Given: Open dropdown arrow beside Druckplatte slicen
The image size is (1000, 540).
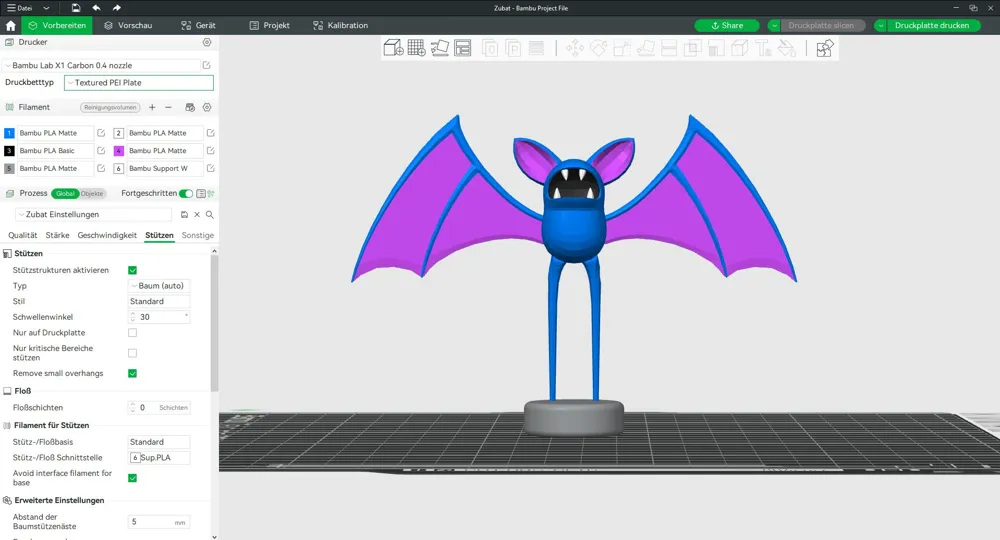Looking at the screenshot, I should [x=774, y=26].
